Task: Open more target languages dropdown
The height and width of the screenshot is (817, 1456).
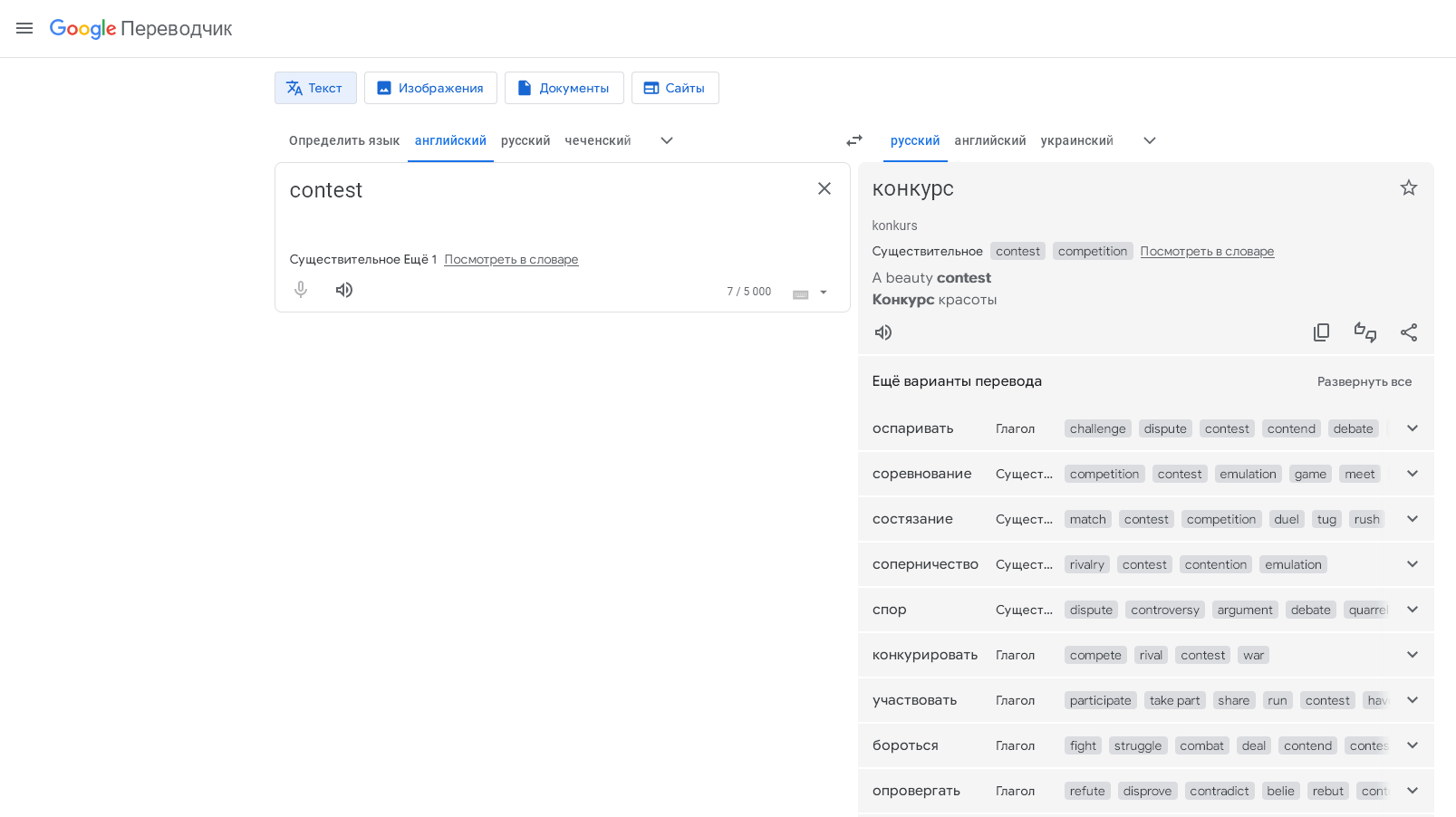Action: coord(1150,140)
